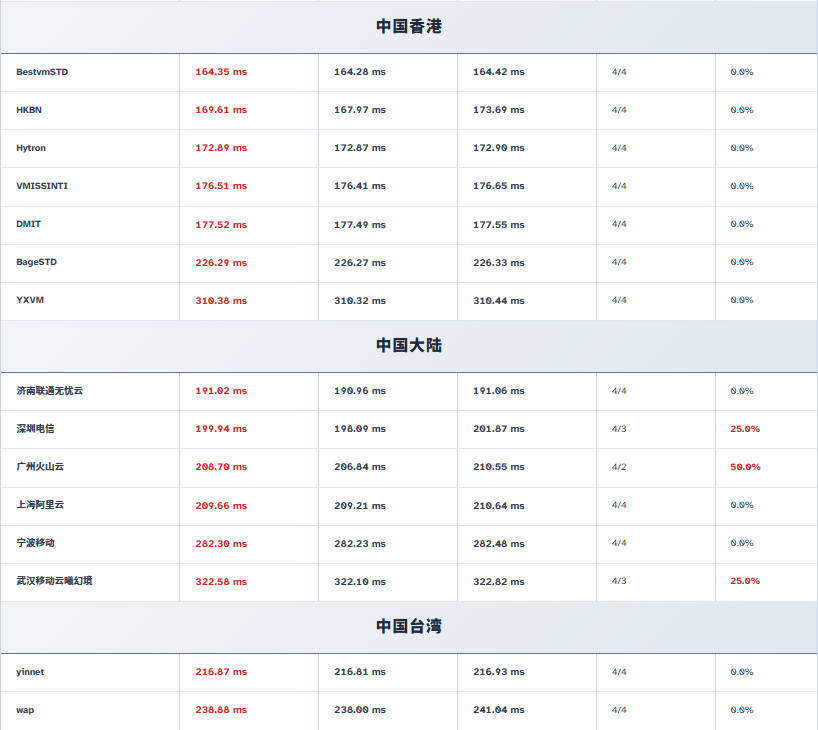Image resolution: width=818 pixels, height=730 pixels.
Task: Click the 济南联通无忧云 node name
Action: 49,391
